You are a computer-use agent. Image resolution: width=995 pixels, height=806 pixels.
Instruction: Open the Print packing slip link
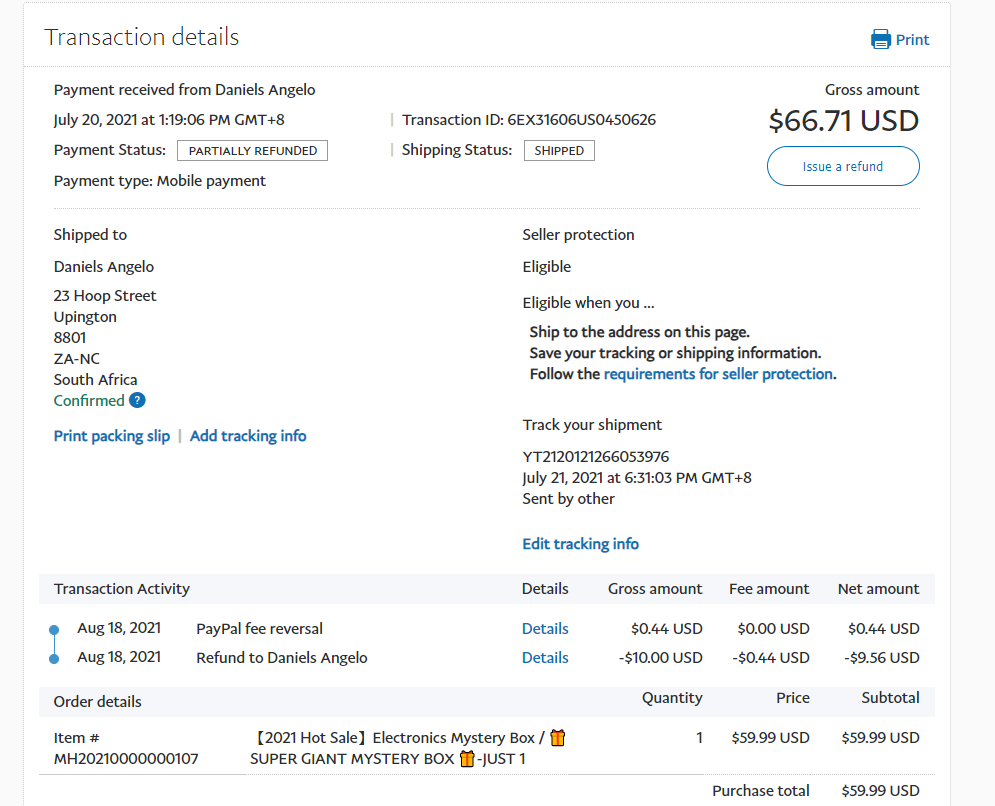[x=112, y=436]
